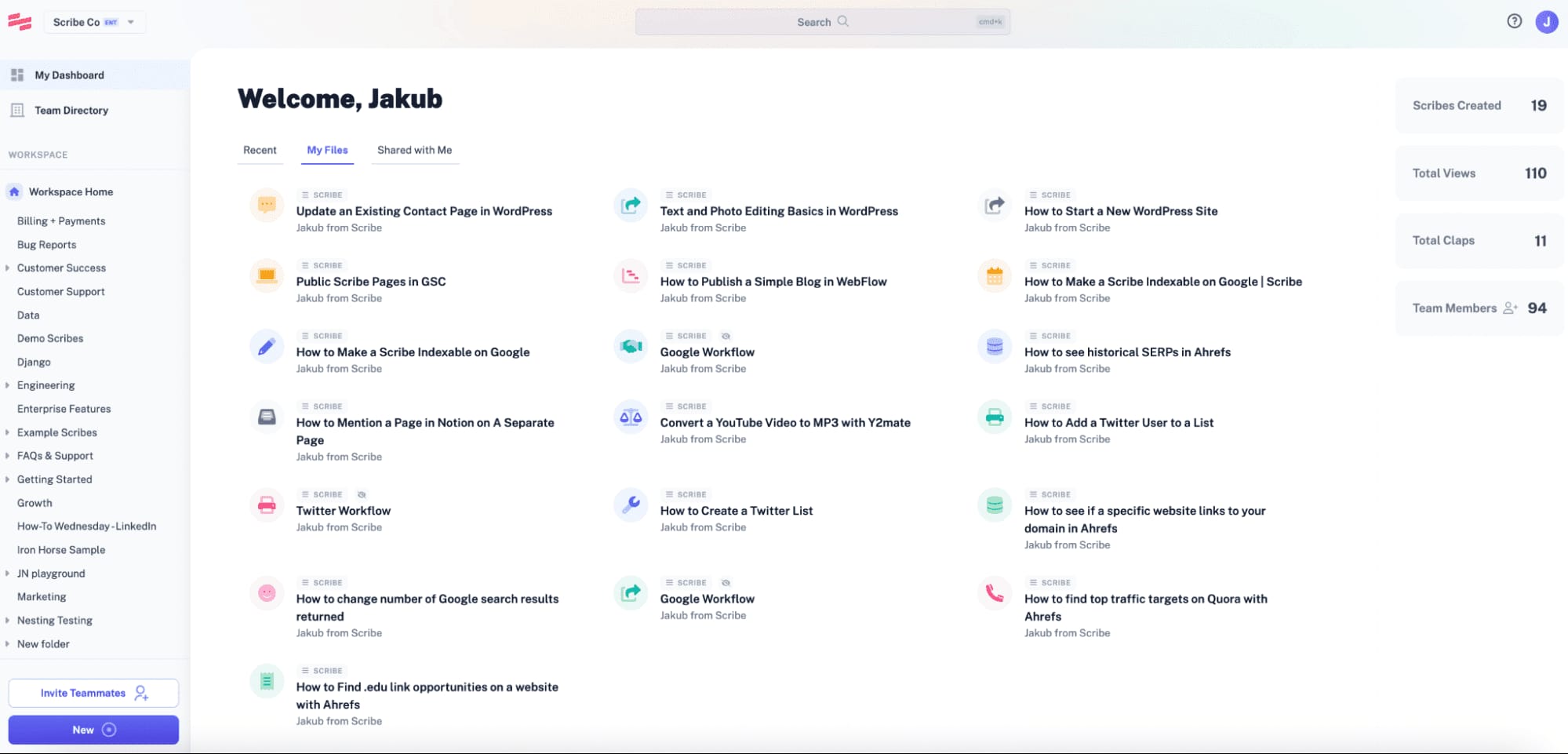The height and width of the screenshot is (754, 1568).
Task: Expand the Engineering folder
Action: pyautogui.click(x=7, y=385)
